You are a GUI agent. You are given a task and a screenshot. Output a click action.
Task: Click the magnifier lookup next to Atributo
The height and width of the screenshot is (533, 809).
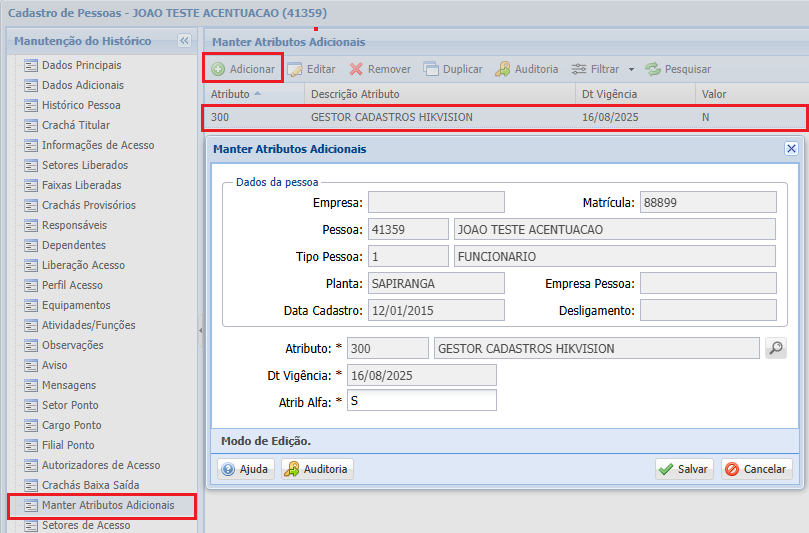(776, 348)
